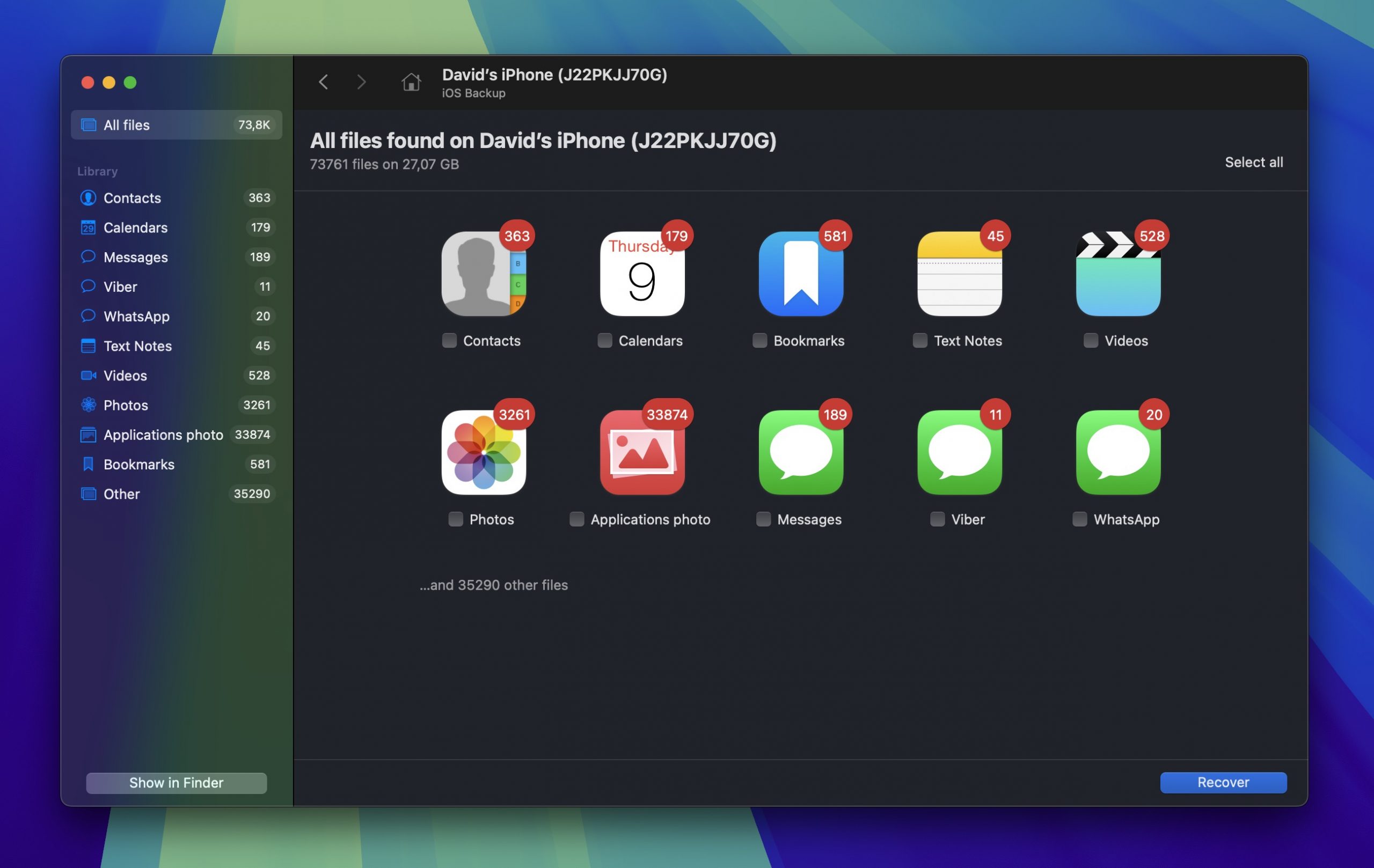1374x868 pixels.
Task: Tick the Bookmarks checkbox
Action: 759,341
